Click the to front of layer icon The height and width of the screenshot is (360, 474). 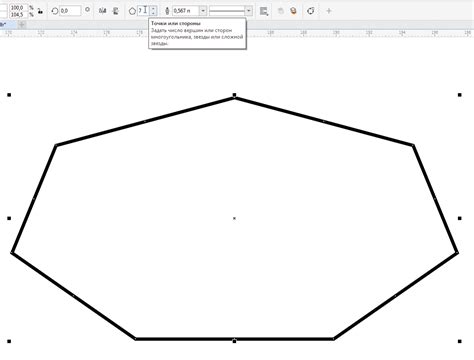pyautogui.click(x=281, y=11)
